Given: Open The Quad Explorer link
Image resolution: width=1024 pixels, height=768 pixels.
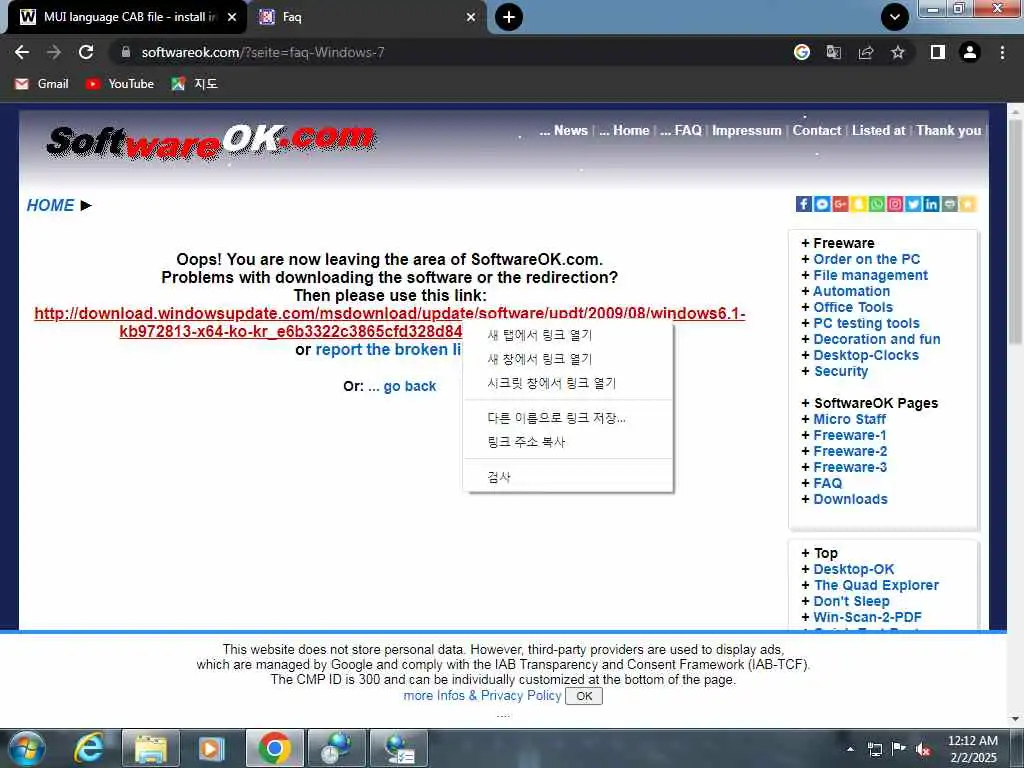Looking at the screenshot, I should [x=876, y=585].
